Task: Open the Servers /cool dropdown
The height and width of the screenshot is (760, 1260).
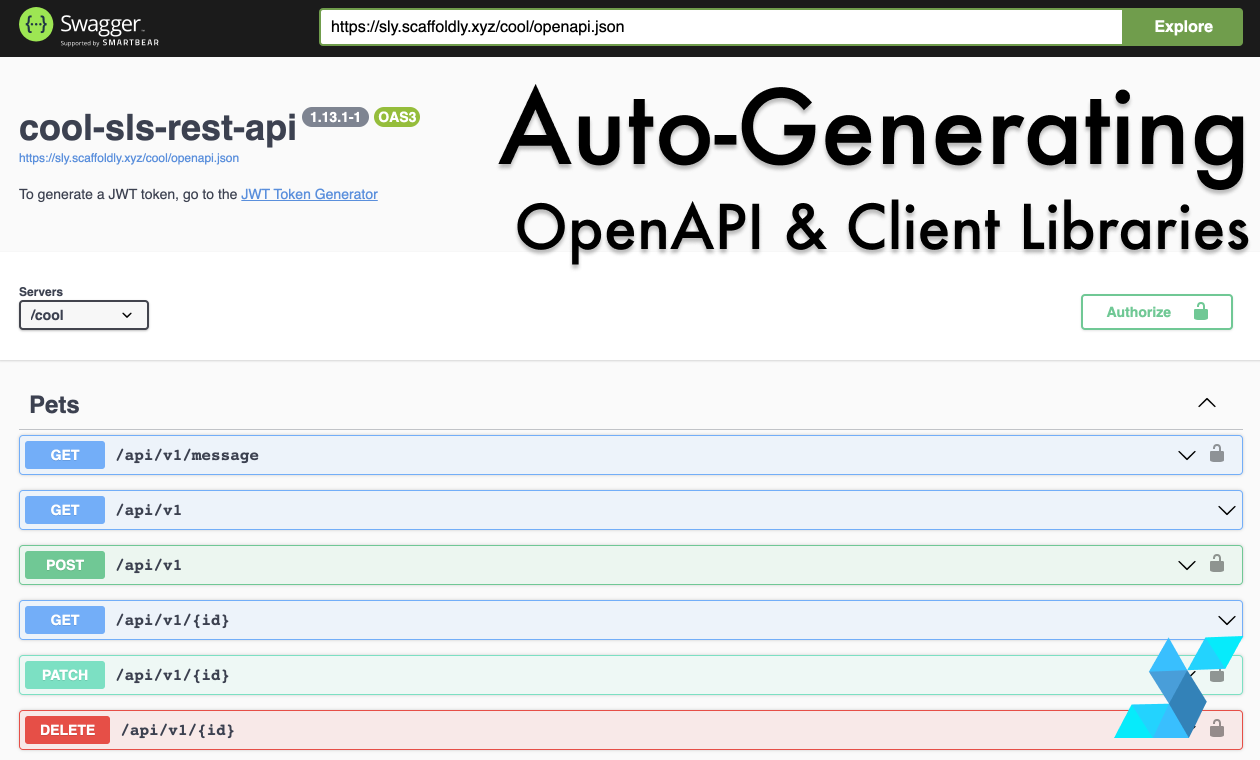Action: pos(84,315)
